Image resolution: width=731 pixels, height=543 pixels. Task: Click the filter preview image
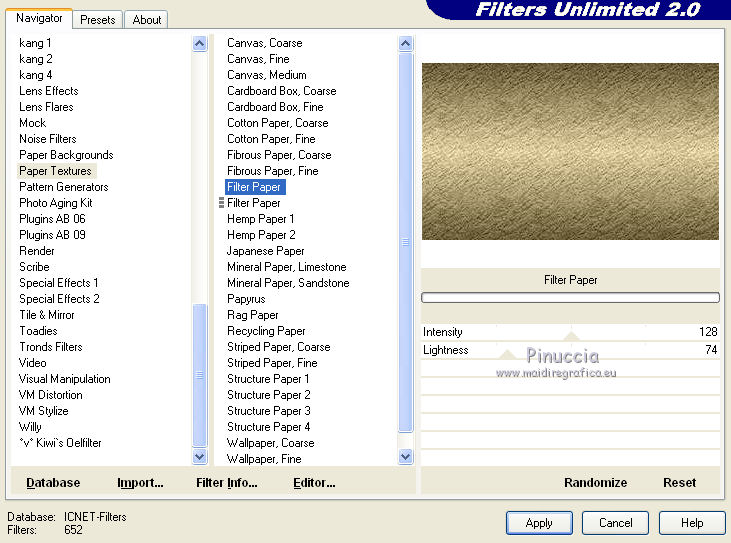(570, 151)
